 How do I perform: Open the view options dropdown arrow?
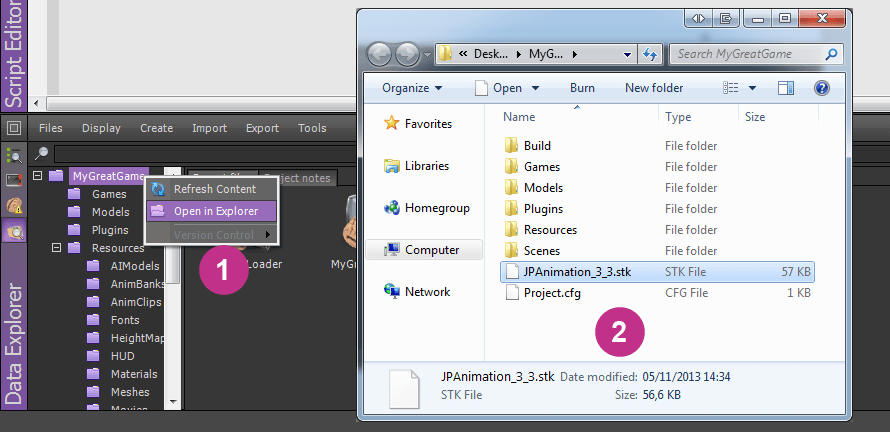tap(752, 88)
